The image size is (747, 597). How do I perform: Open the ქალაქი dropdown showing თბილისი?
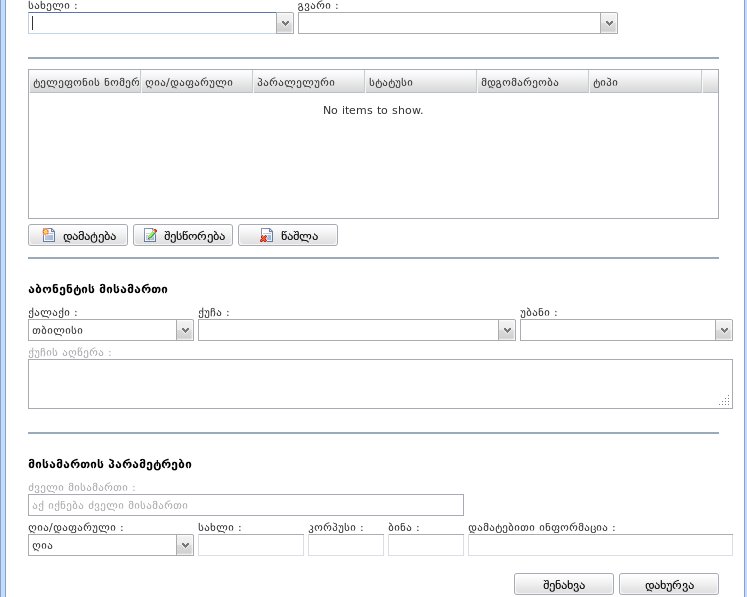(x=184, y=330)
